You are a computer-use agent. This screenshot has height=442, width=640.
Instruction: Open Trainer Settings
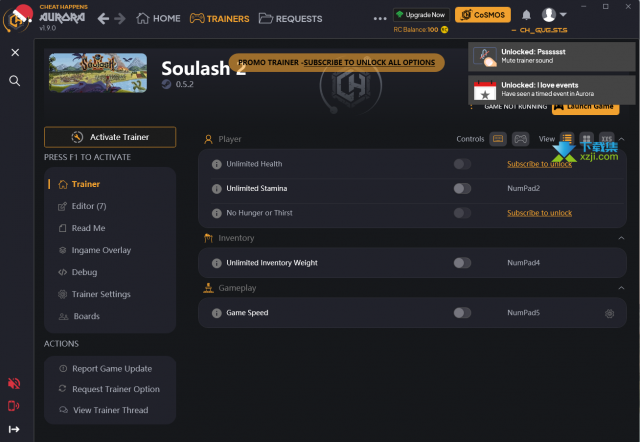(95, 294)
